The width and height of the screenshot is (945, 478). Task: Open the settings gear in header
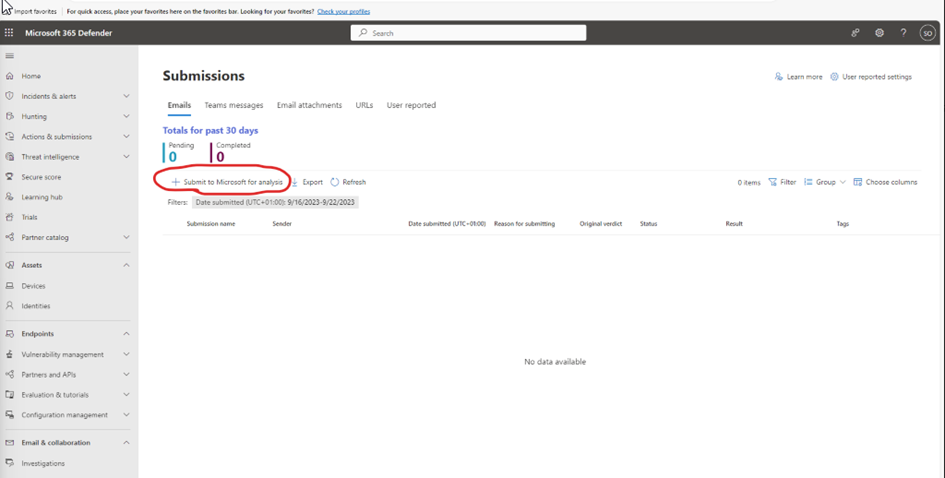click(x=879, y=33)
